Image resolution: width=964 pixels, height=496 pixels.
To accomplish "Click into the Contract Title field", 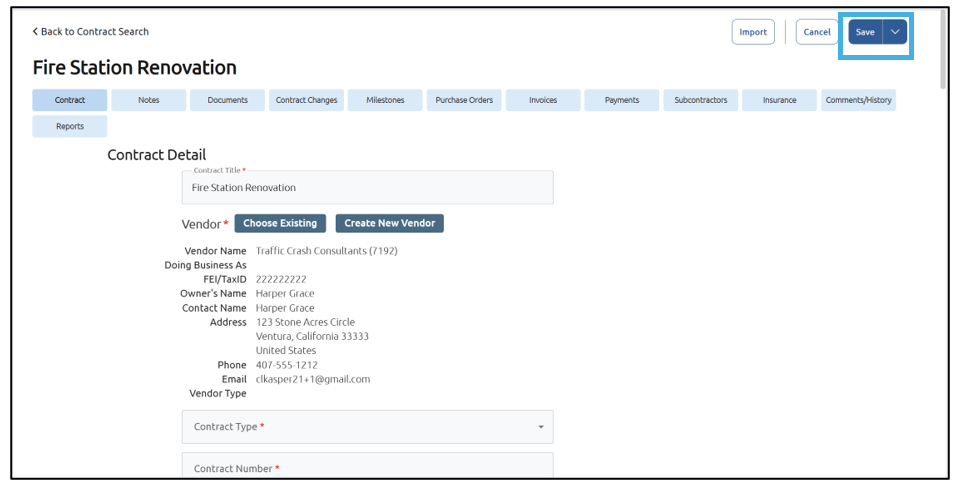I will (x=367, y=188).
